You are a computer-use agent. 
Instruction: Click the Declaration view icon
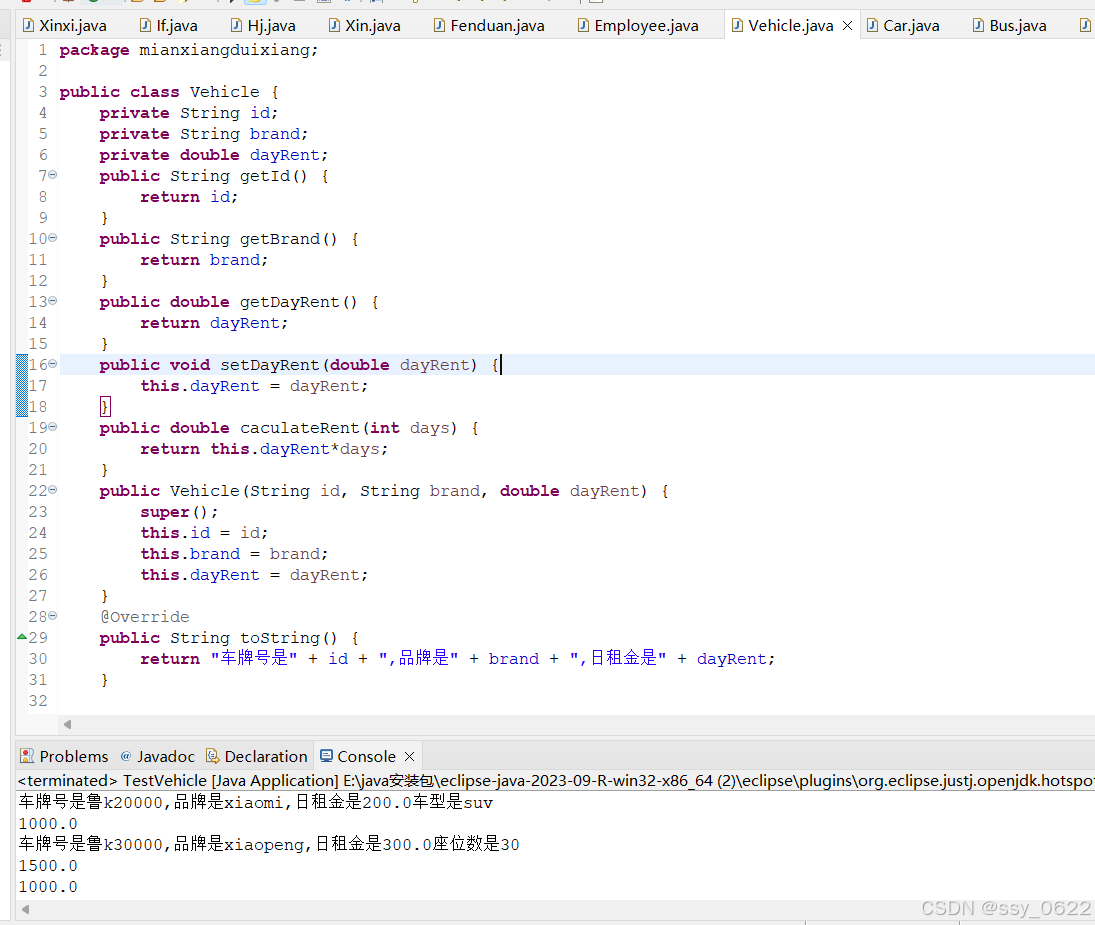coord(212,756)
